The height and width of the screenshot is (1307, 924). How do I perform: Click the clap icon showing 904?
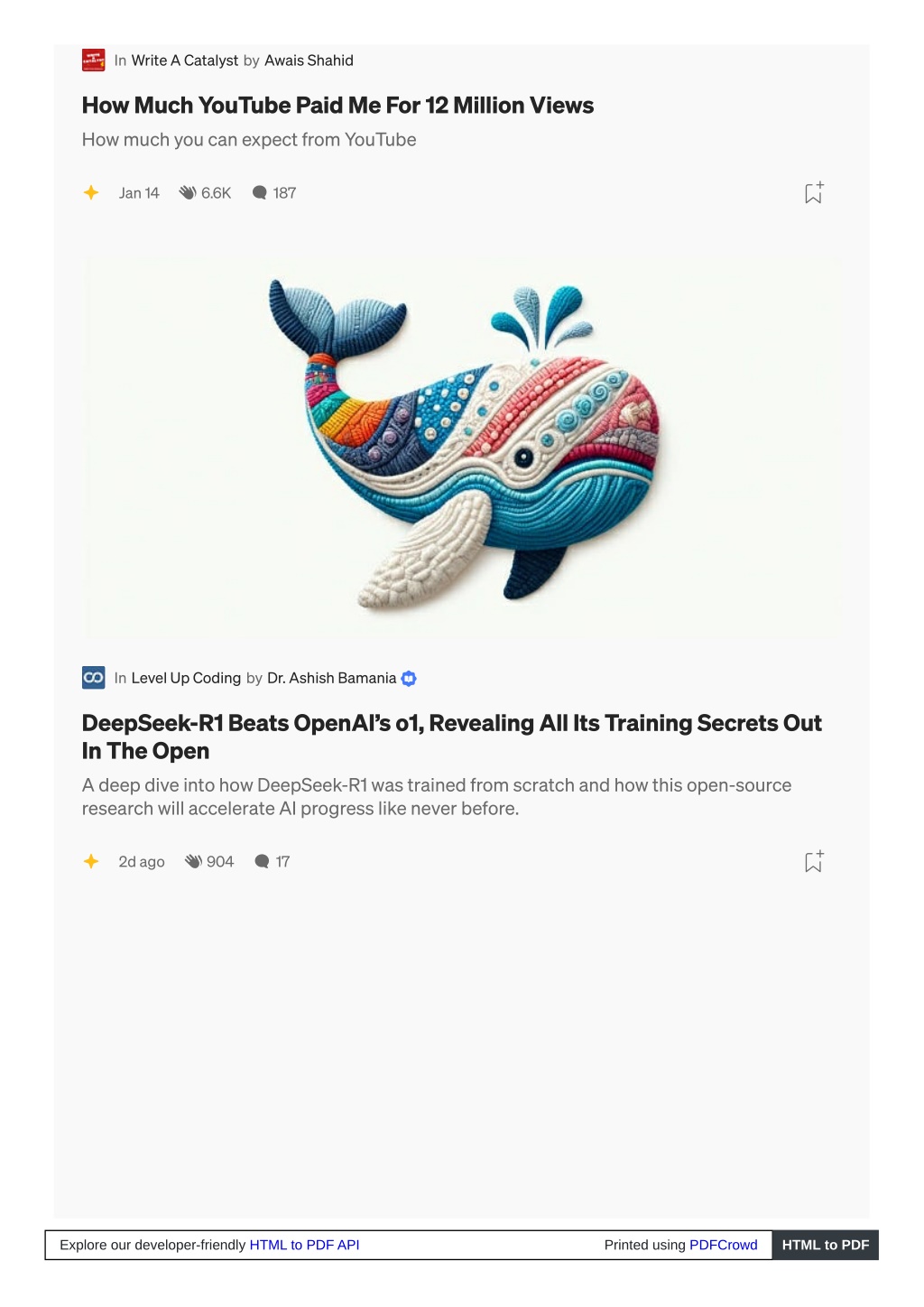point(193,861)
